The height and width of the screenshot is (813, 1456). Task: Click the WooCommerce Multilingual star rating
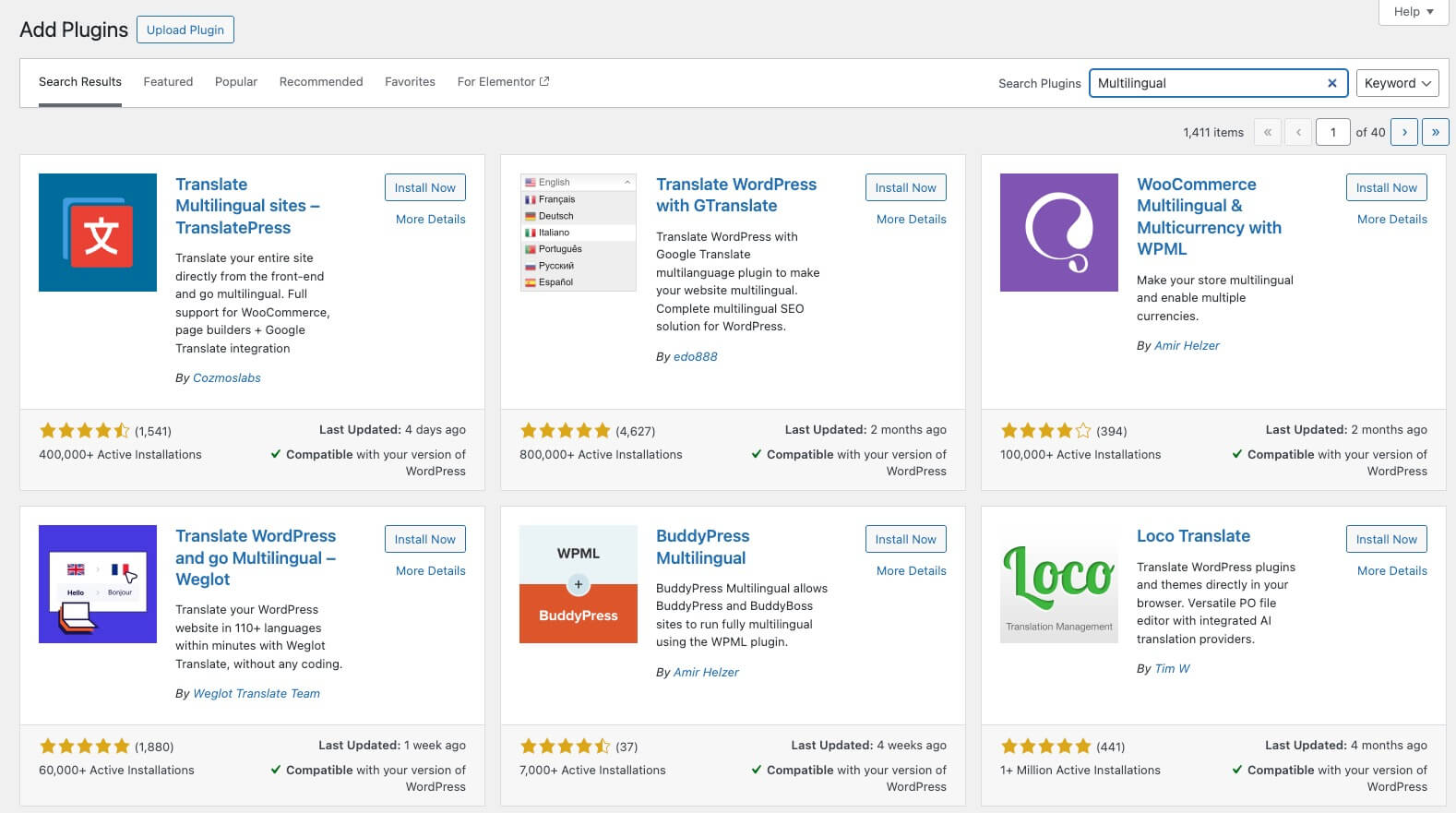click(1046, 431)
